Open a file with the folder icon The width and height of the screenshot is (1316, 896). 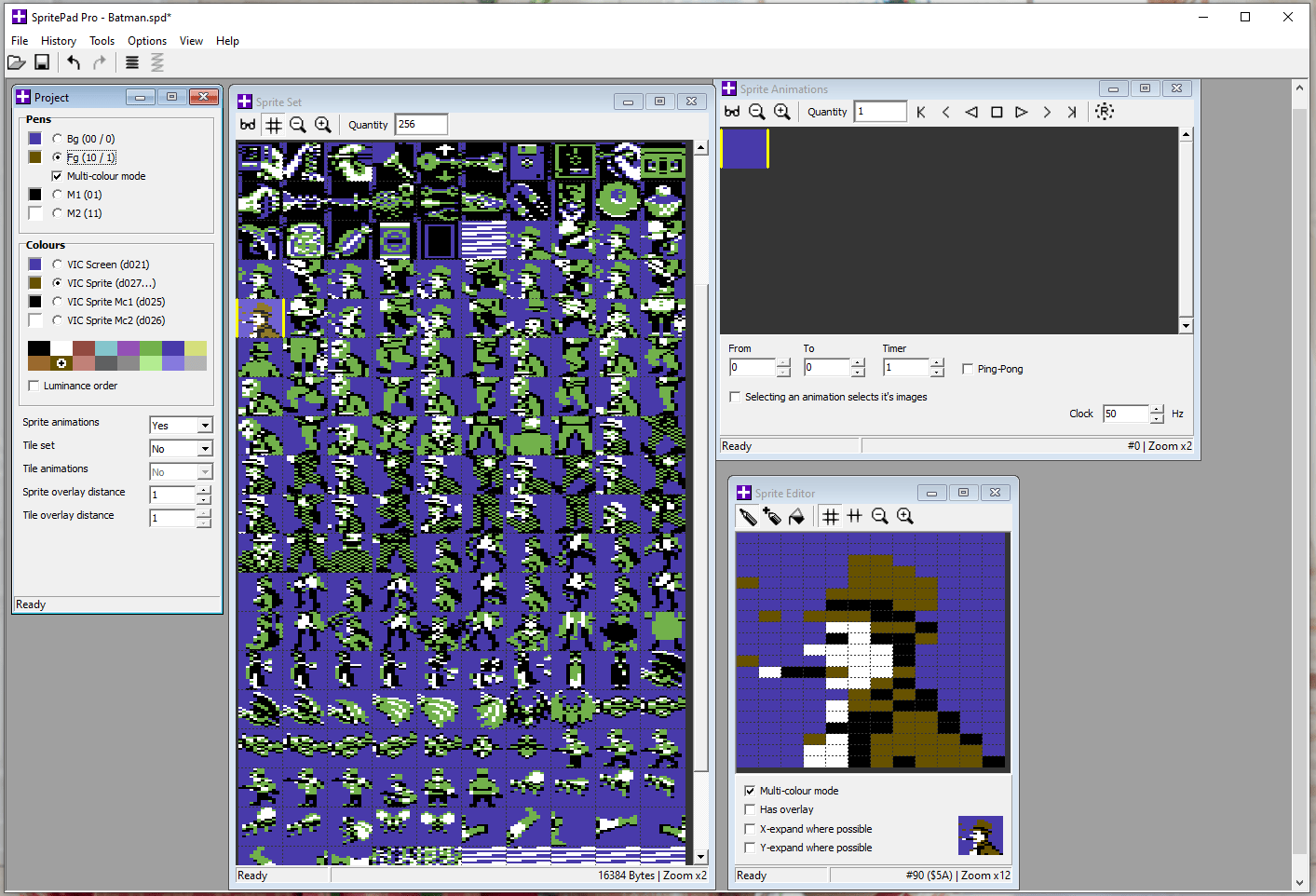(x=17, y=62)
